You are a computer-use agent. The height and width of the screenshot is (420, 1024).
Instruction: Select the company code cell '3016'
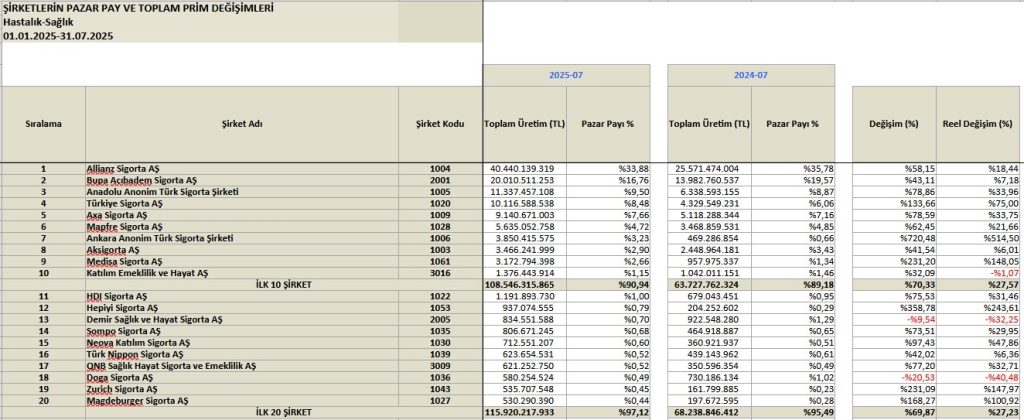(x=440, y=272)
